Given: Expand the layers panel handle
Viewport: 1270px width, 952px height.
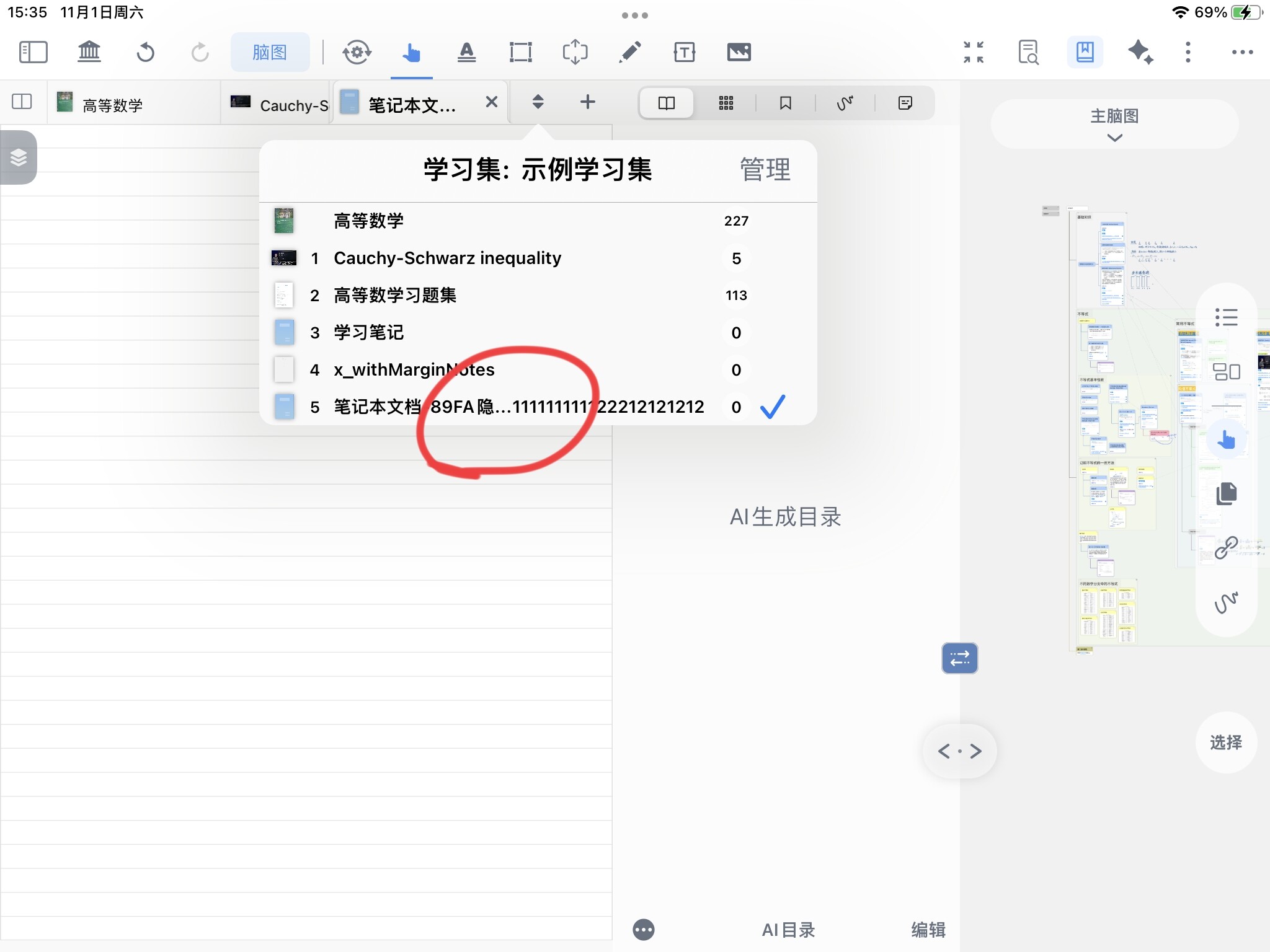Looking at the screenshot, I should coord(19,157).
